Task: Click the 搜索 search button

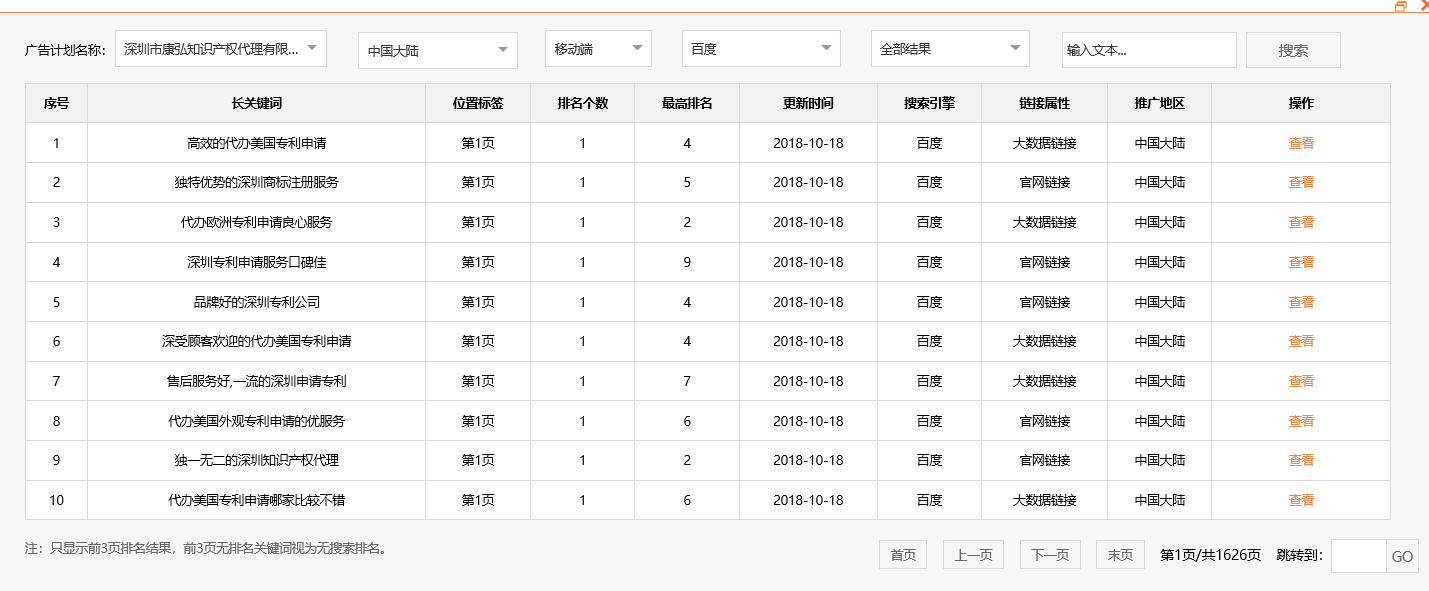Action: 1292,49
